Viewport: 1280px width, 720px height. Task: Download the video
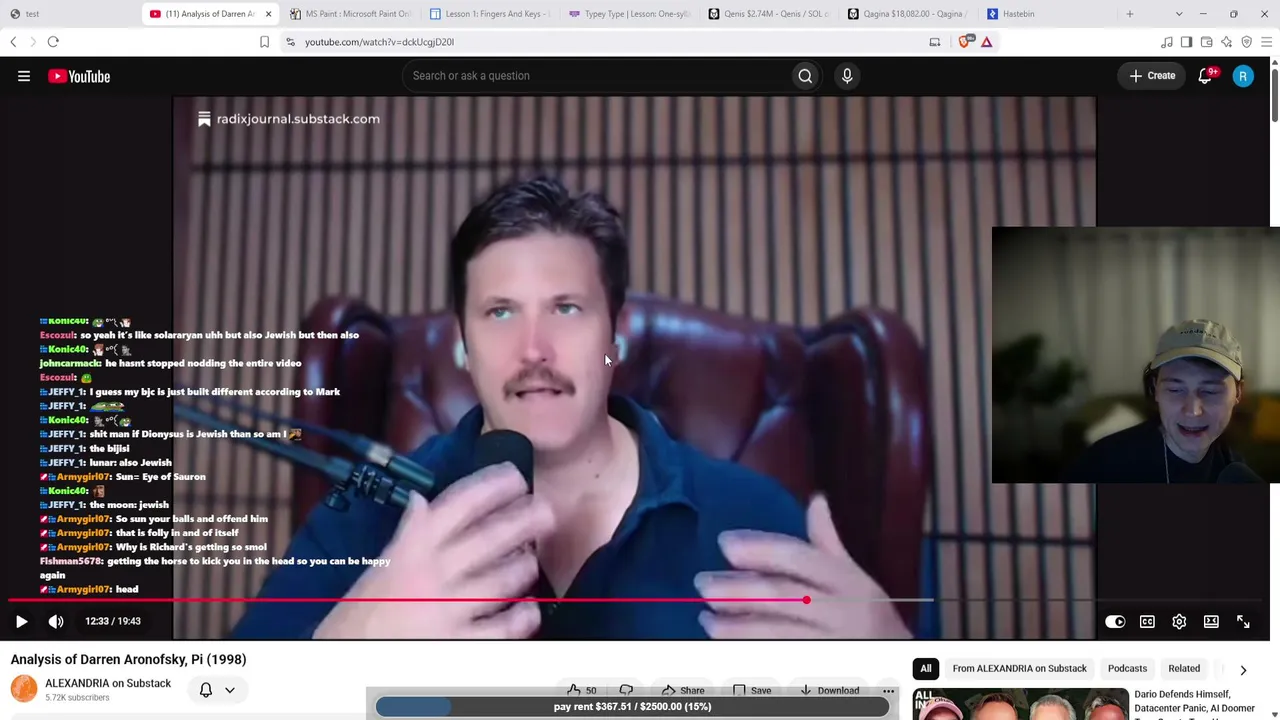point(828,690)
